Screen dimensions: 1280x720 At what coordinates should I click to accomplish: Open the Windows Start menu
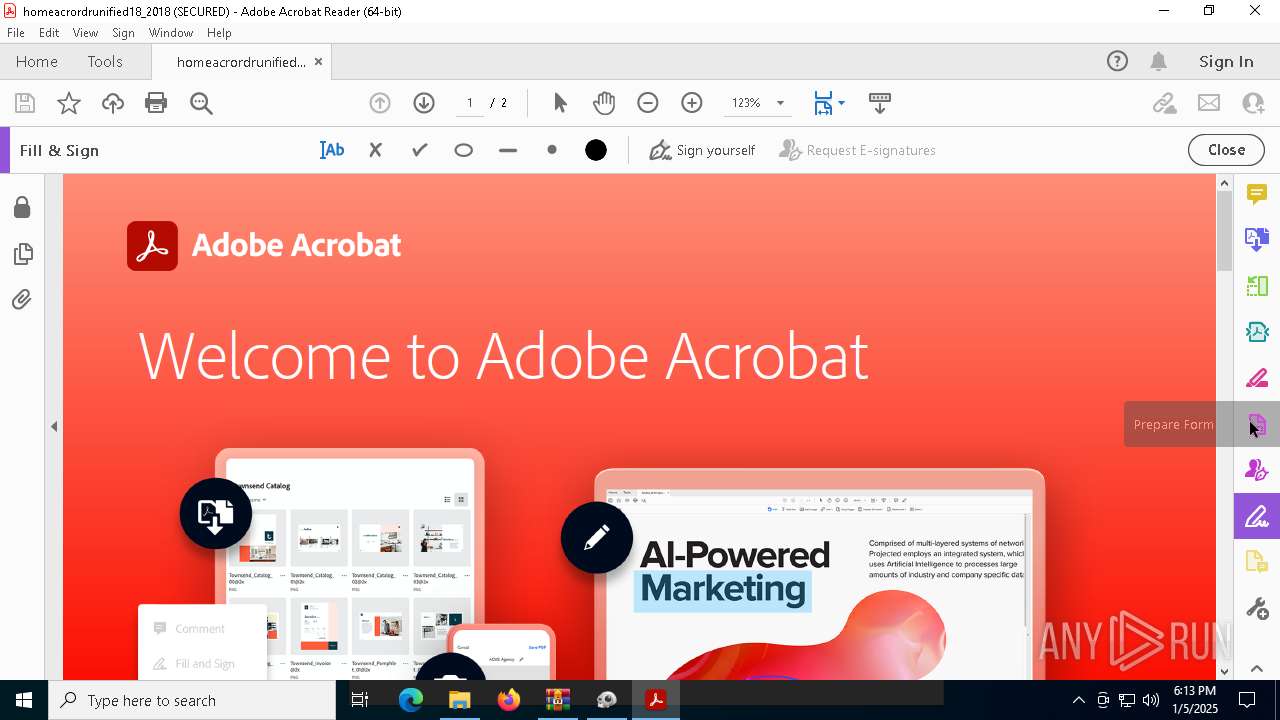[x=24, y=700]
